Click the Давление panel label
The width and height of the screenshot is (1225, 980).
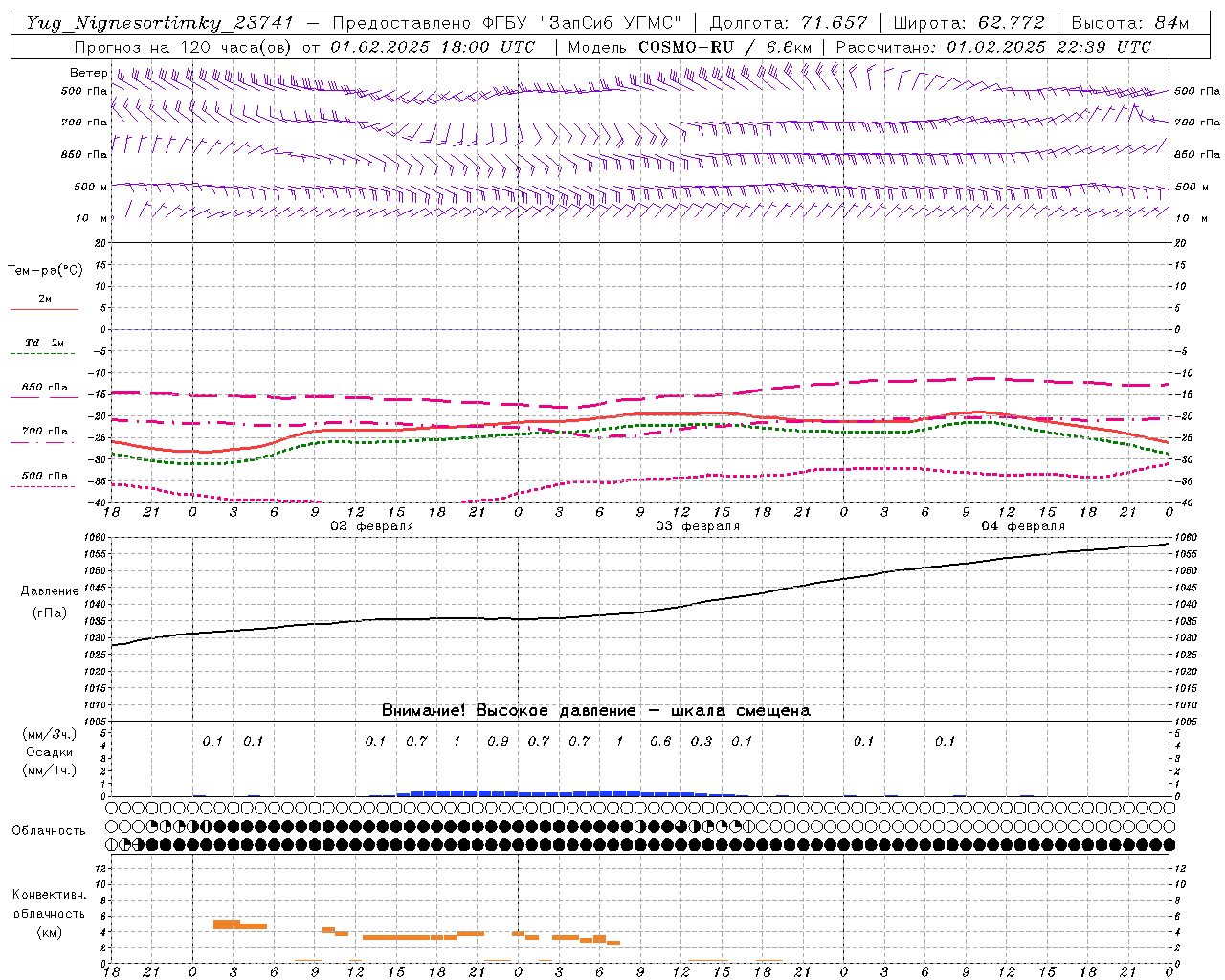pyautogui.click(x=50, y=591)
